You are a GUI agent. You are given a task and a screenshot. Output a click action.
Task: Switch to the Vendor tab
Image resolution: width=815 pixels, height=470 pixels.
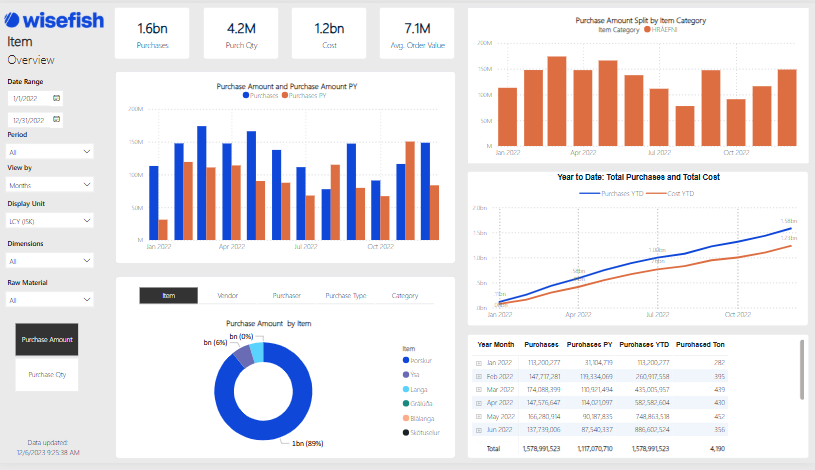click(x=227, y=296)
